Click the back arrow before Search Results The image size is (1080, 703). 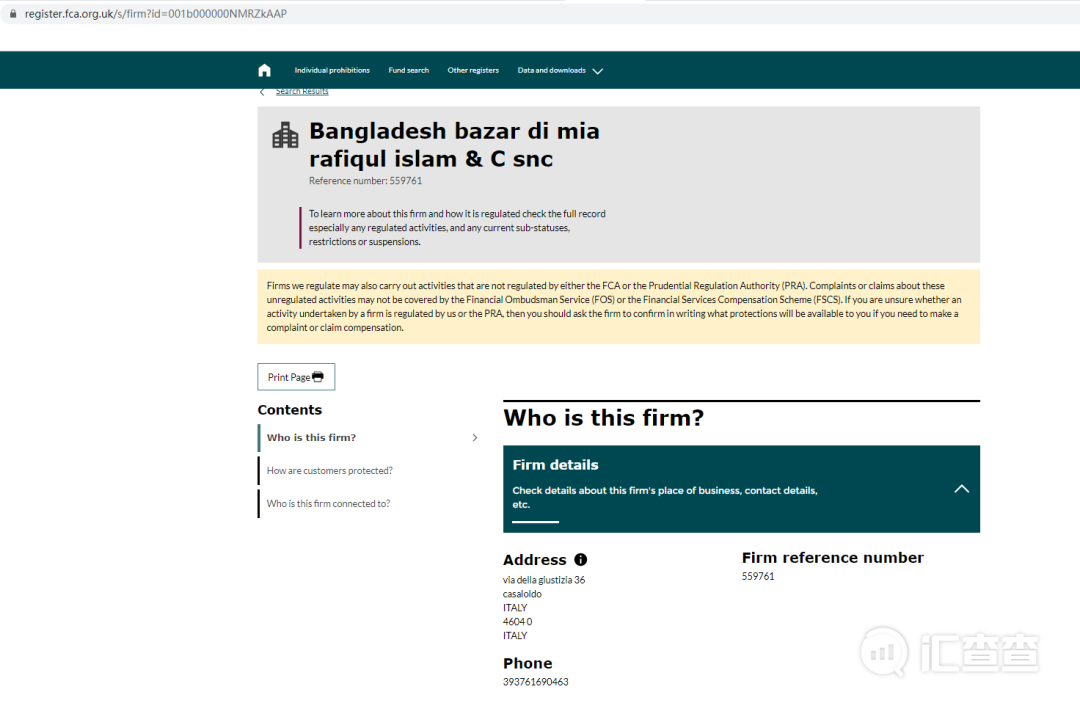(262, 92)
